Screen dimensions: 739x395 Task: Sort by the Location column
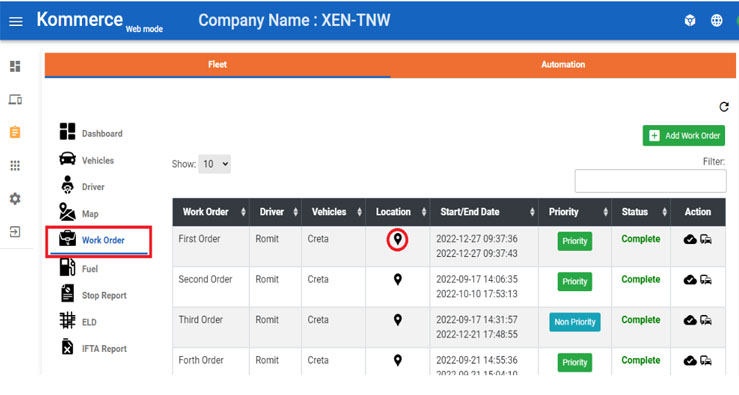(398, 212)
